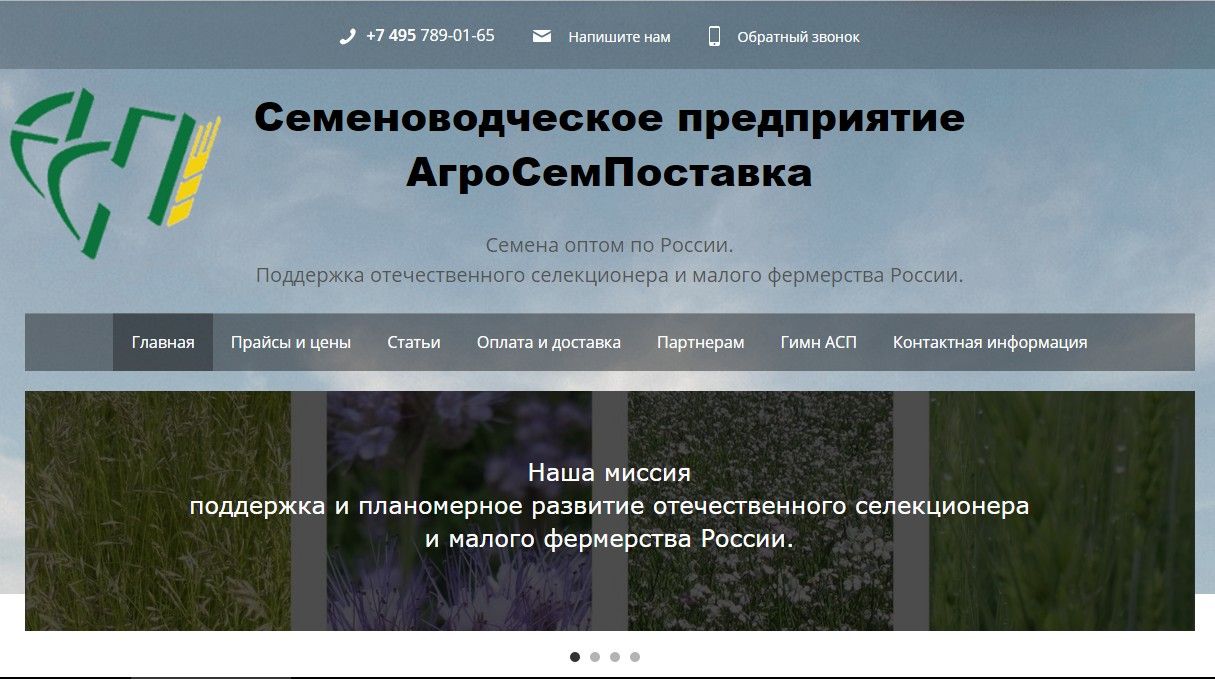Click the Поддержка отечественного селекционера tagline line
The image size is (1215, 700).
(x=610, y=275)
